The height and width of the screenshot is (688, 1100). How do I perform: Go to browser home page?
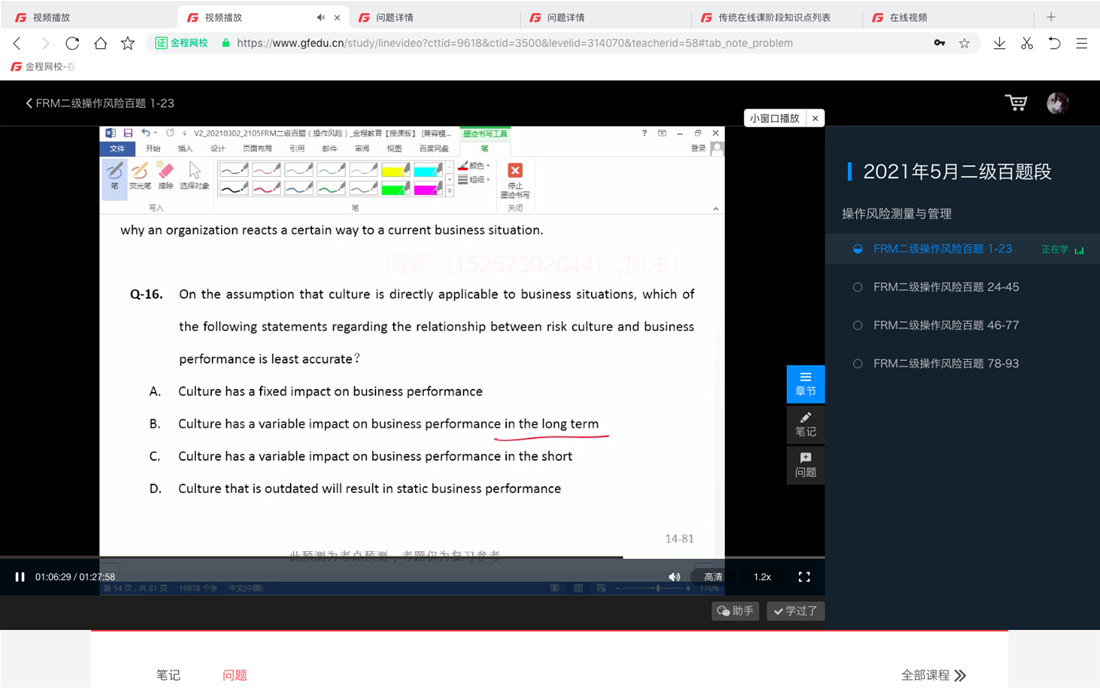point(100,43)
